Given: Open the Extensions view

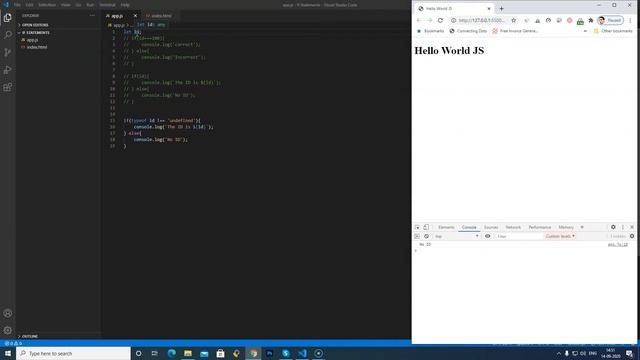Looking at the screenshot, I should pos(8,87).
